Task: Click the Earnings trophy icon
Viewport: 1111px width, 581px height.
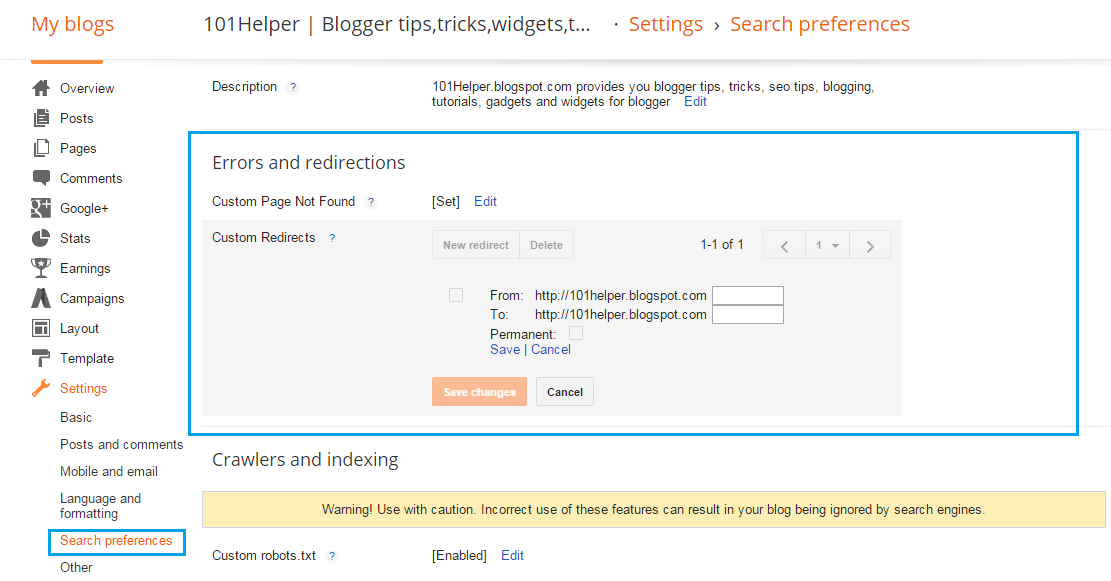Action: point(41,268)
